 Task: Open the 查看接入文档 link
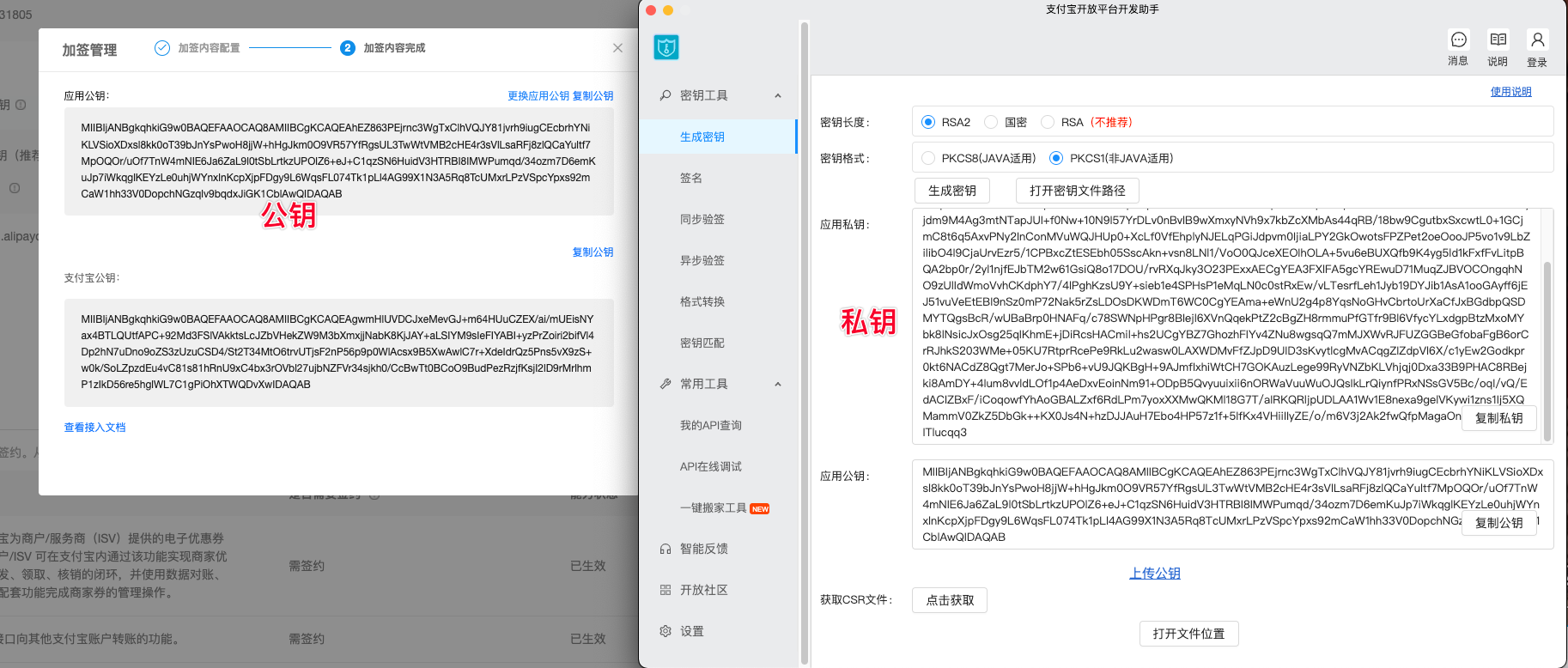click(94, 428)
